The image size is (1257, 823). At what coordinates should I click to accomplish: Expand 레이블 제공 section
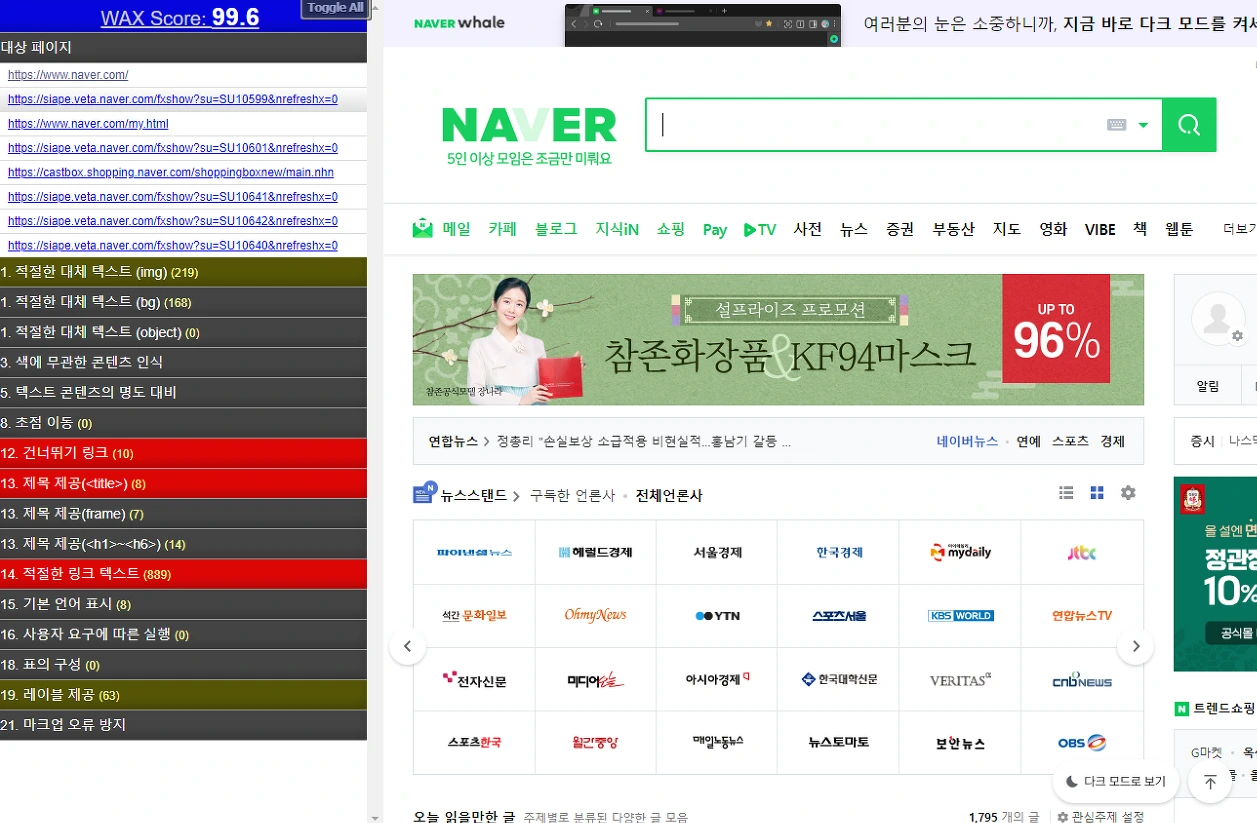(x=183, y=694)
